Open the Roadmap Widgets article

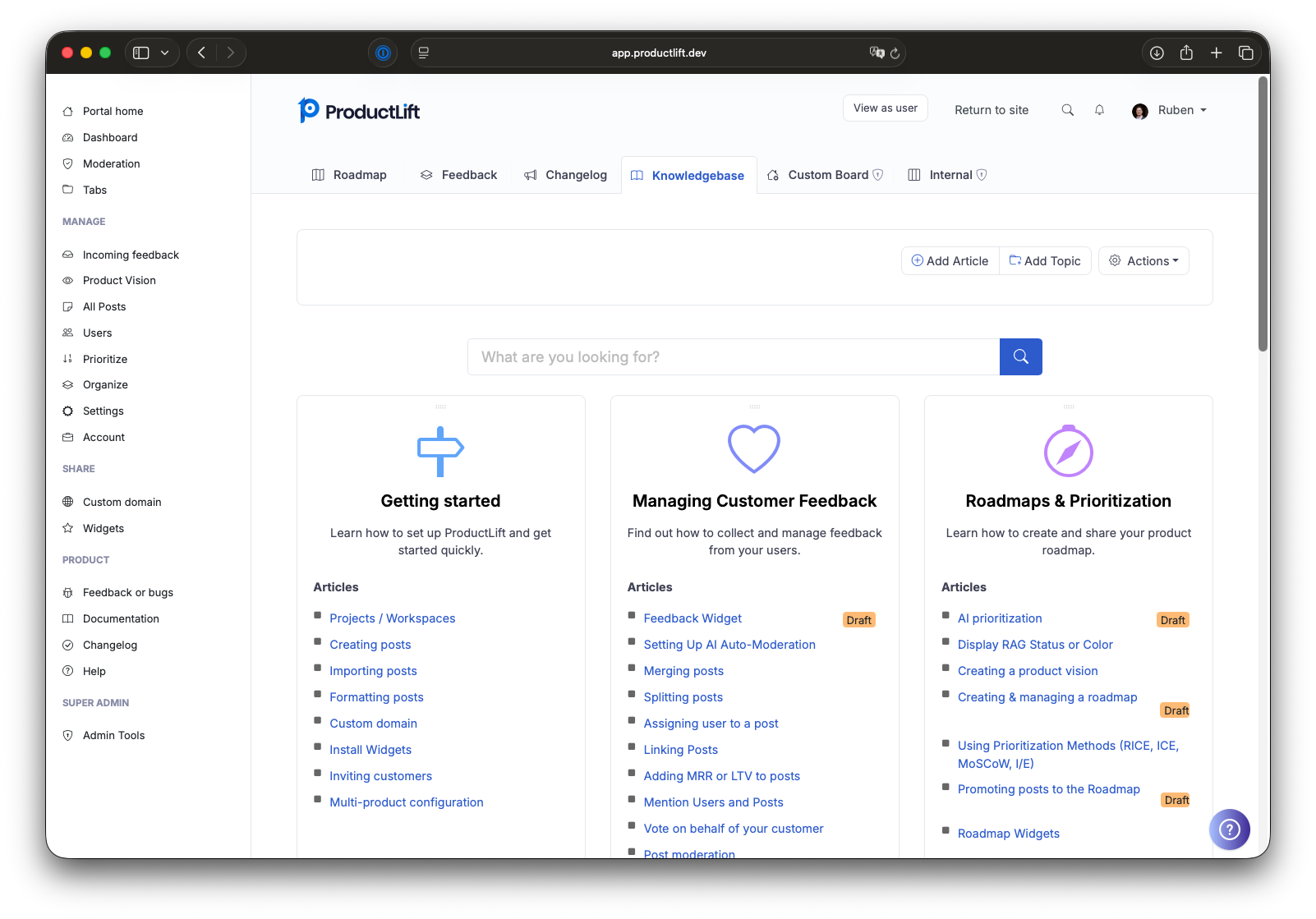click(x=1009, y=834)
